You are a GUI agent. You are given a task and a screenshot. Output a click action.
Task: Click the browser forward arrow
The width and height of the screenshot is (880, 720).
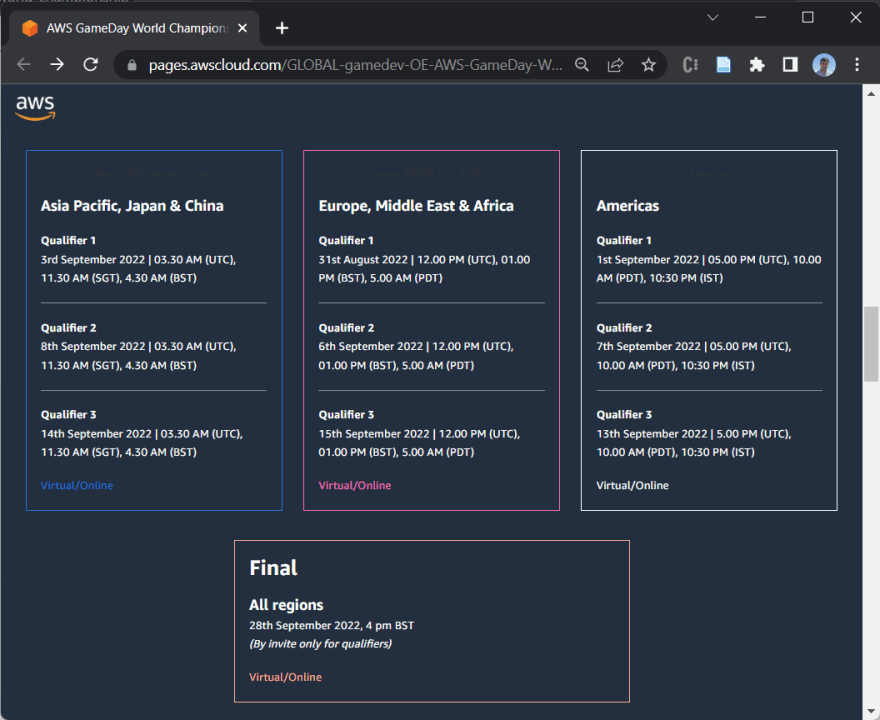pyautogui.click(x=57, y=65)
